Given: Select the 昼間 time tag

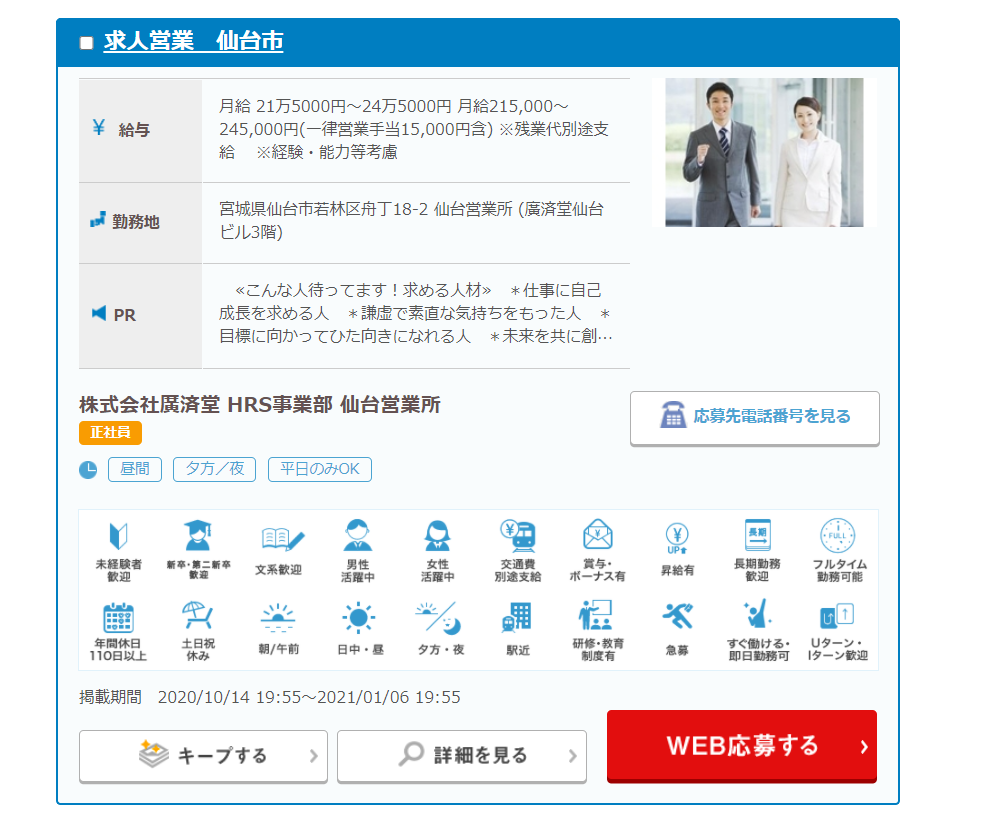Looking at the screenshot, I should pyautogui.click(x=135, y=470).
